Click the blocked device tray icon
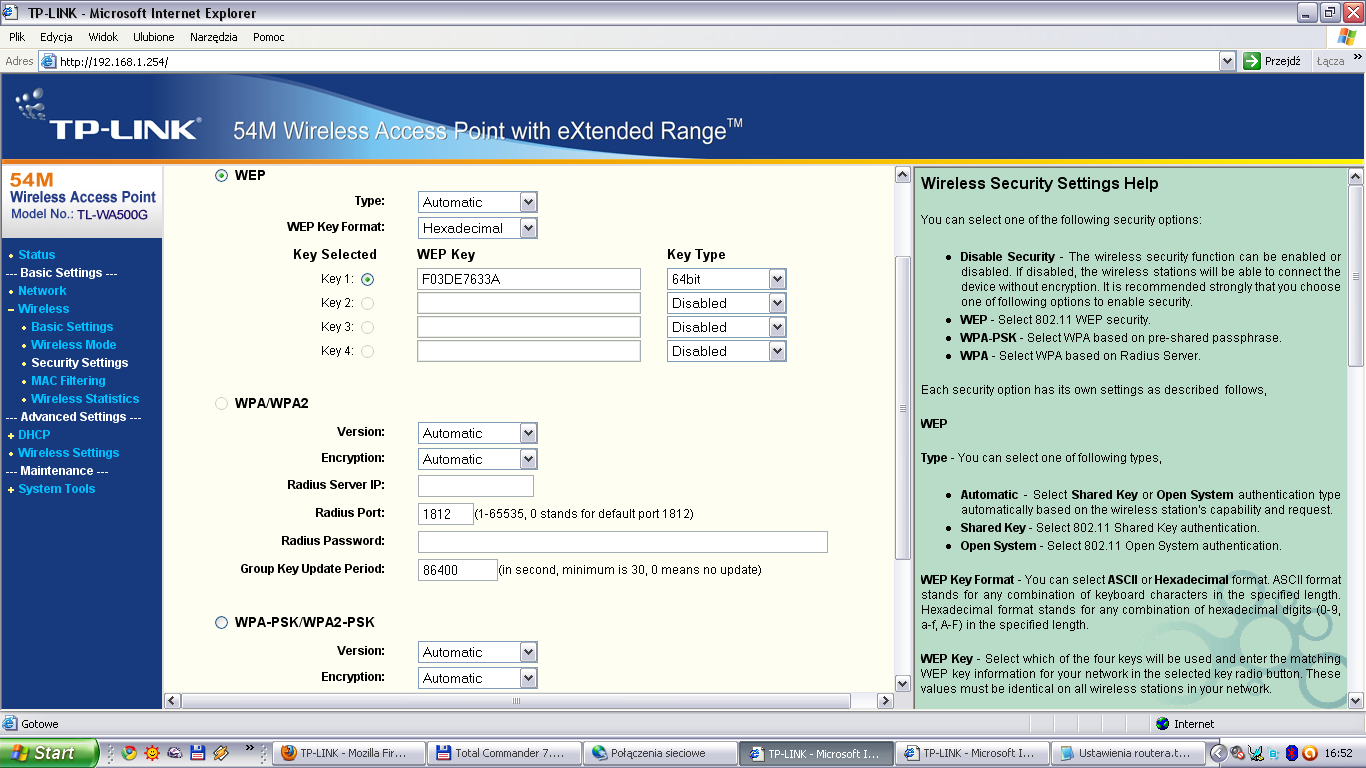The width and height of the screenshot is (1366, 768). [x=1237, y=753]
